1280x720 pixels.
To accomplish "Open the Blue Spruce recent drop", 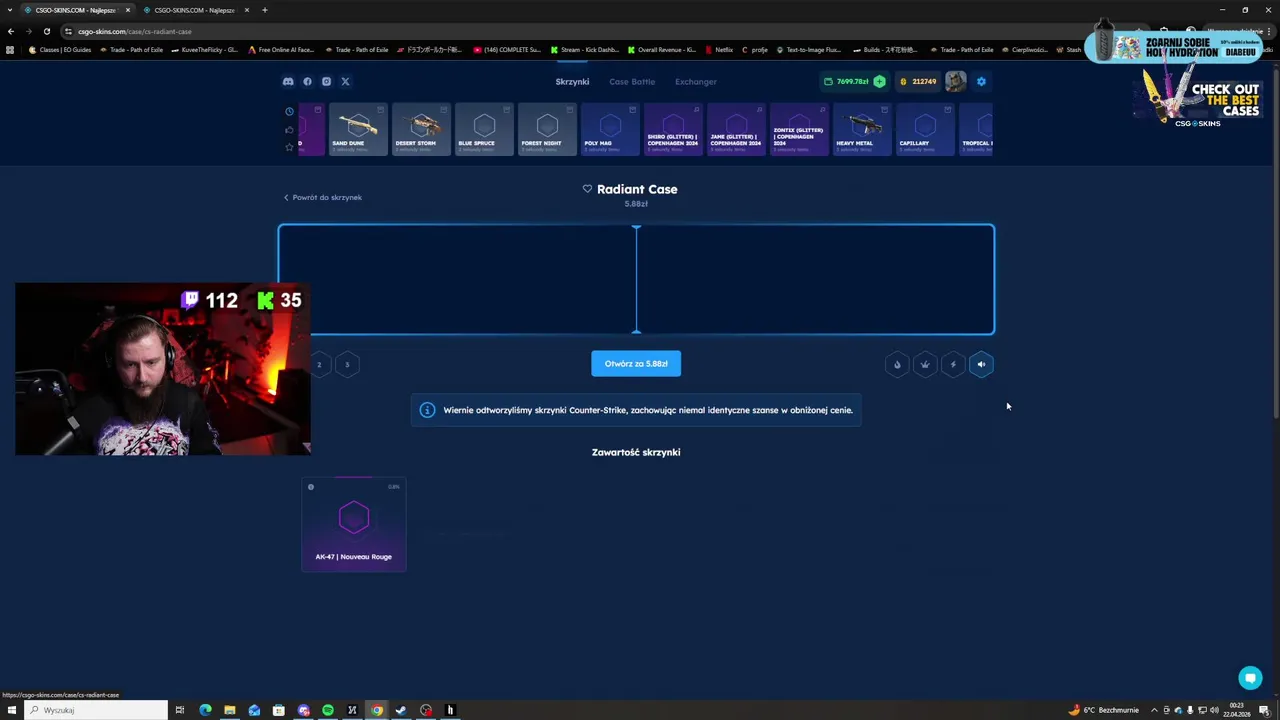I will [484, 129].
